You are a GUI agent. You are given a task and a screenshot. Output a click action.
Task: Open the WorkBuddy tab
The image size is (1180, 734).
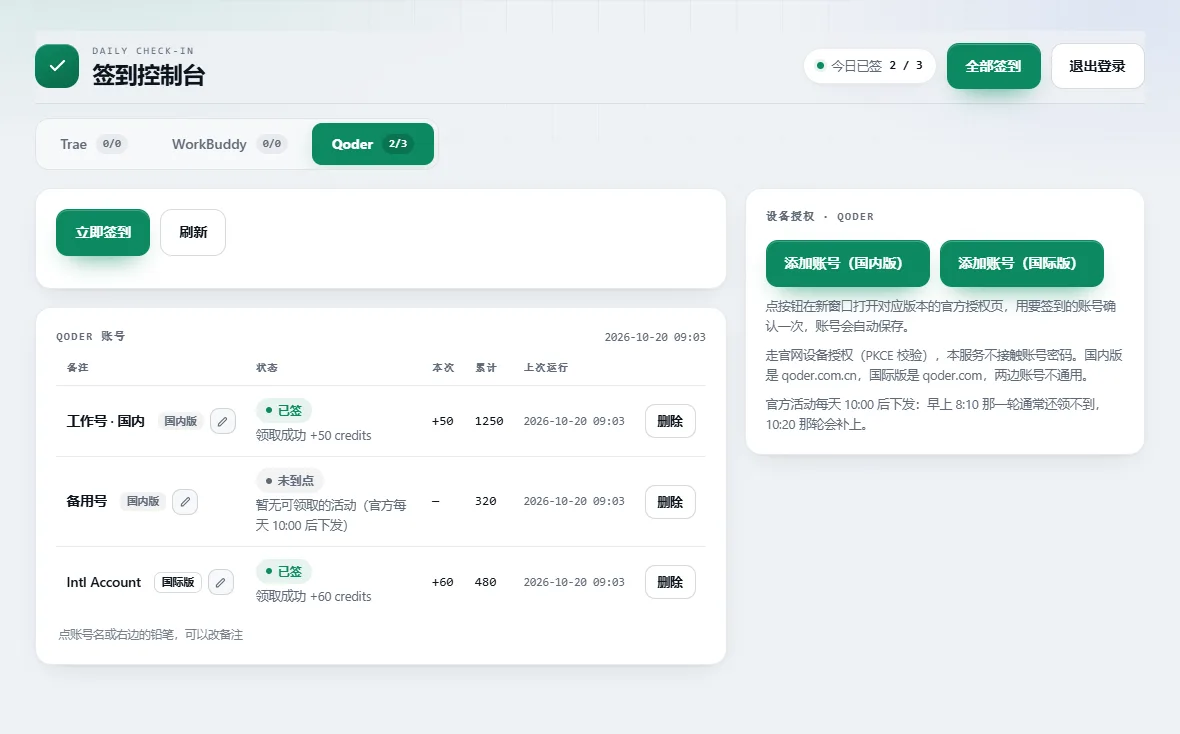pos(229,144)
